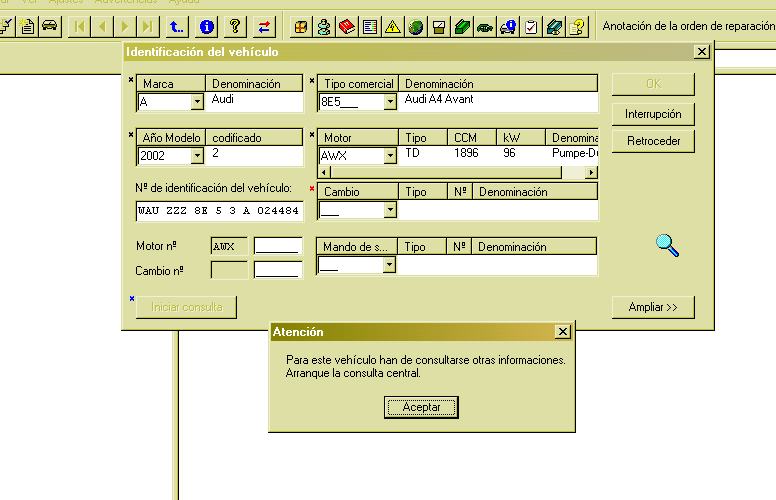Click the magnifying glass search icon
776x500 pixels.
pos(667,246)
